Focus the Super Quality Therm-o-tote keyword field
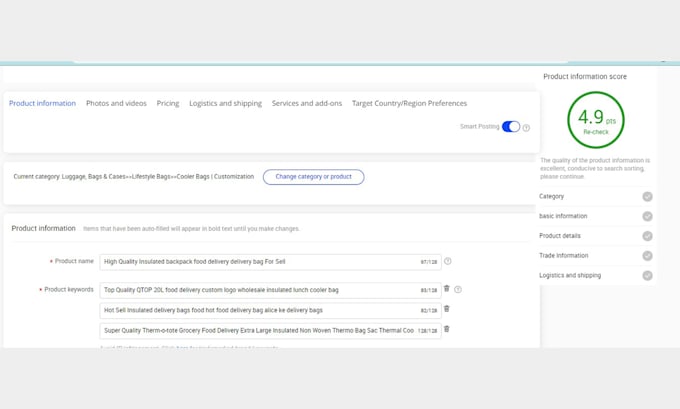The width and height of the screenshot is (680, 409). (270, 330)
